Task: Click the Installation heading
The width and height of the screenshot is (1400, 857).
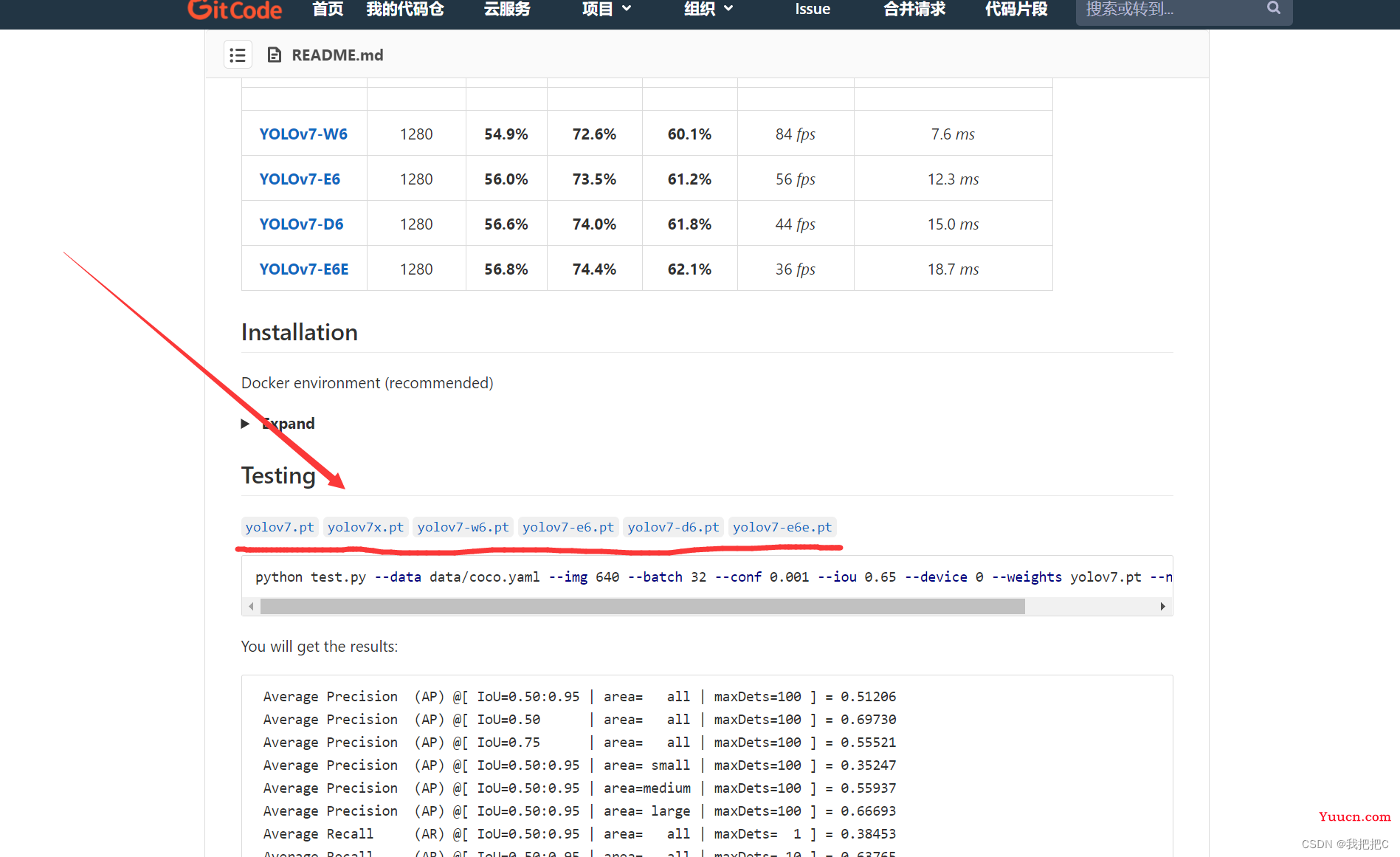Action: click(300, 333)
